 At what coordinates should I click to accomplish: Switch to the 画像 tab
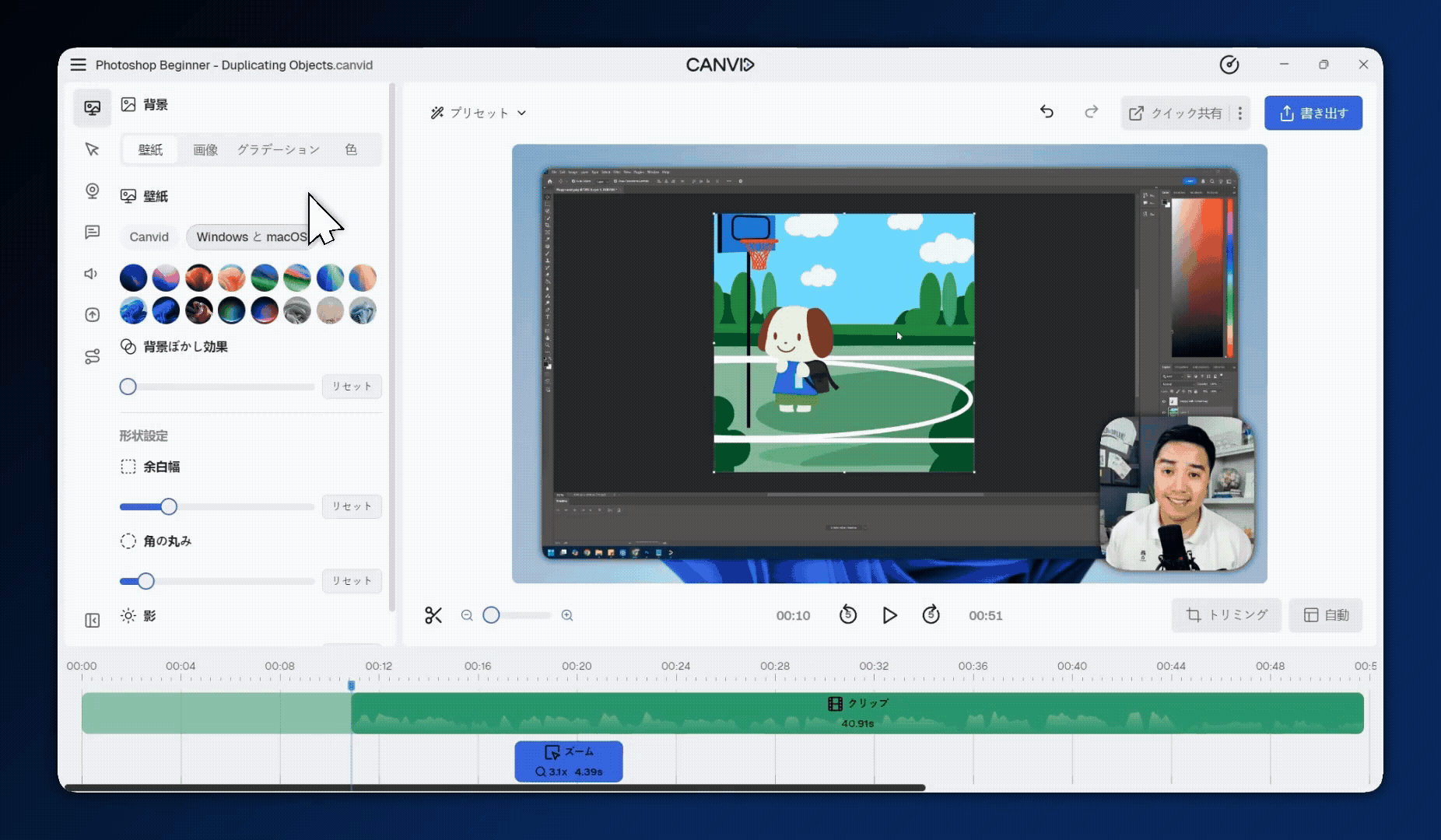click(x=205, y=149)
